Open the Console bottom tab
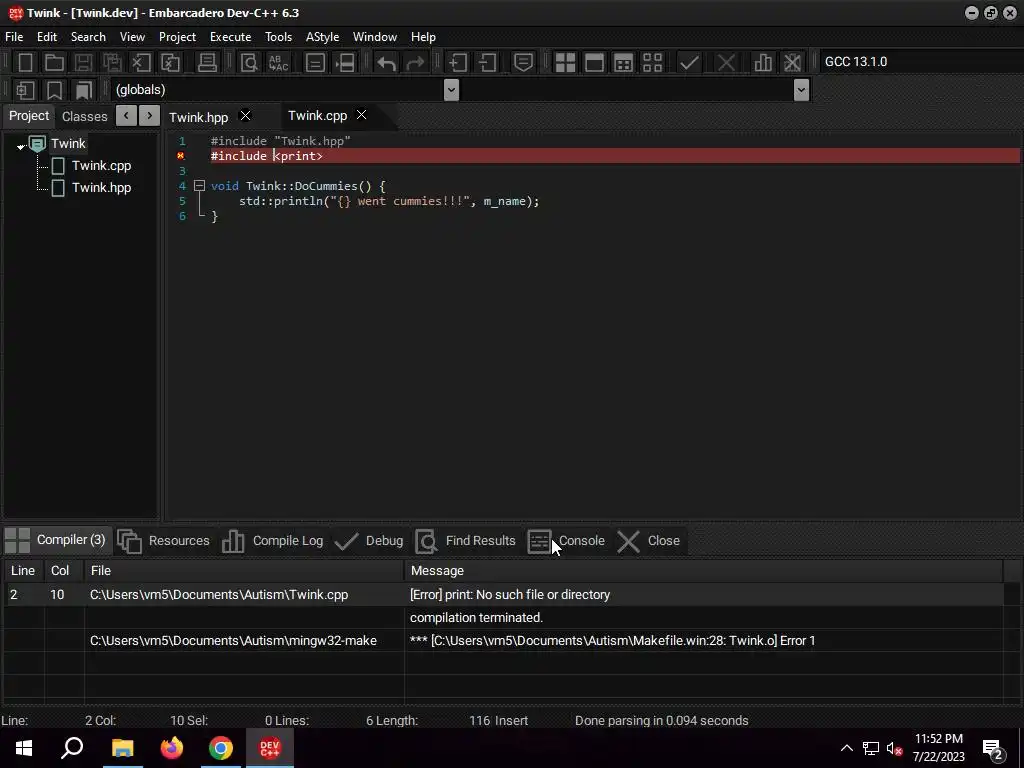The height and width of the screenshot is (768, 1024). click(x=566, y=541)
